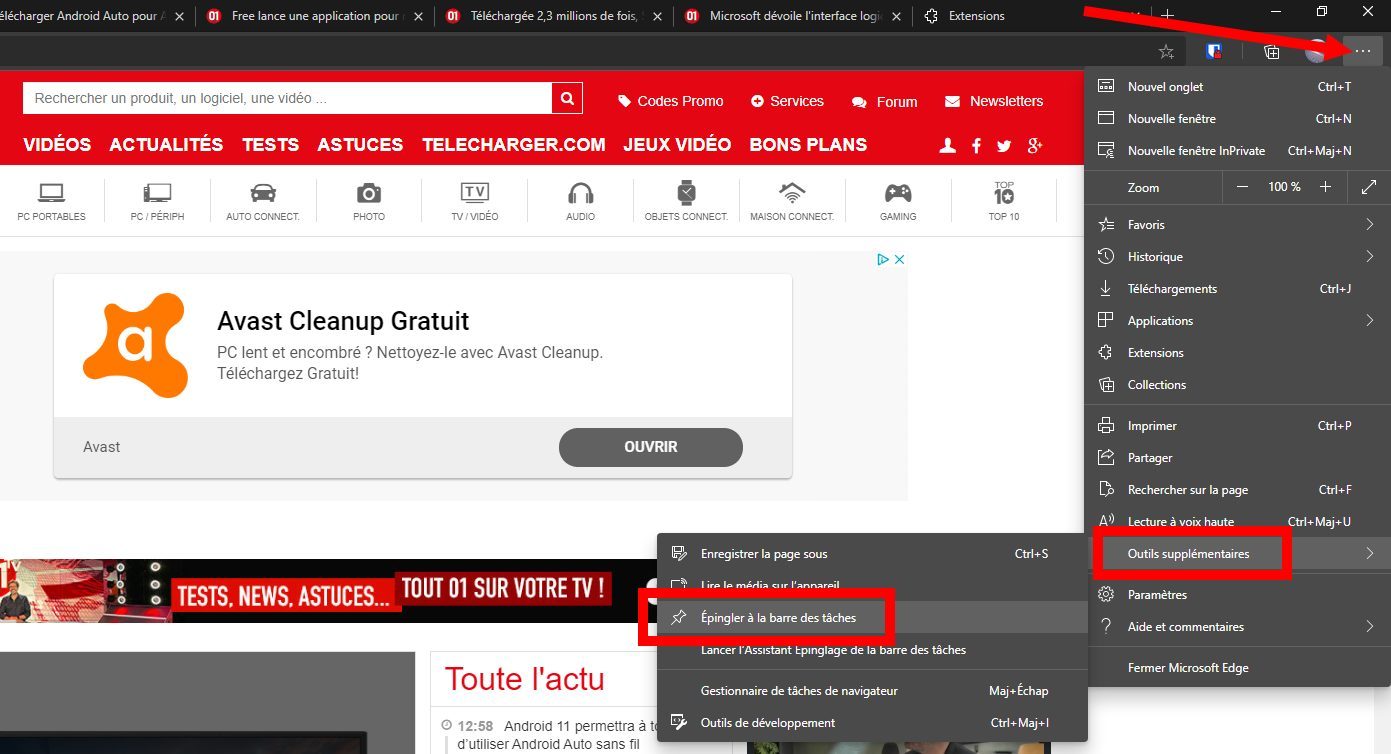This screenshot has height=754, width=1391.
Task: Click the user account icon in red header
Action: (948, 146)
